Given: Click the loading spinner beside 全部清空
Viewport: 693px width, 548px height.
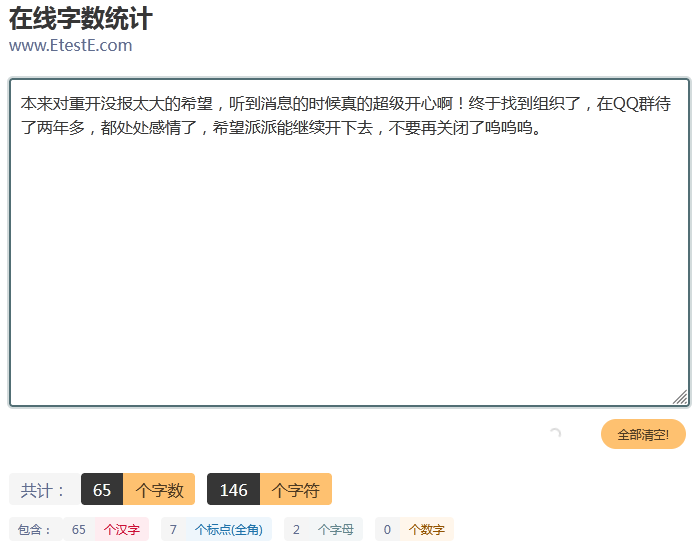Looking at the screenshot, I should click(555, 433).
